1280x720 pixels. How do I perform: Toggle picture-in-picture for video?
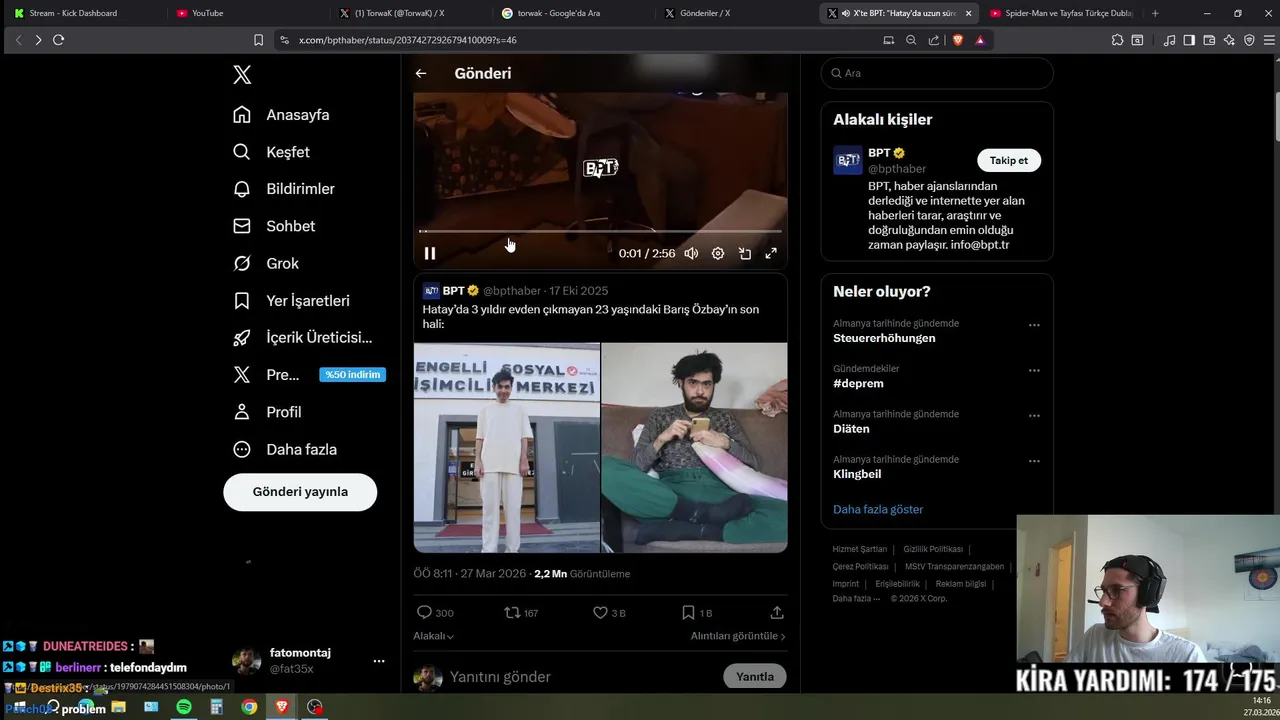(x=745, y=254)
